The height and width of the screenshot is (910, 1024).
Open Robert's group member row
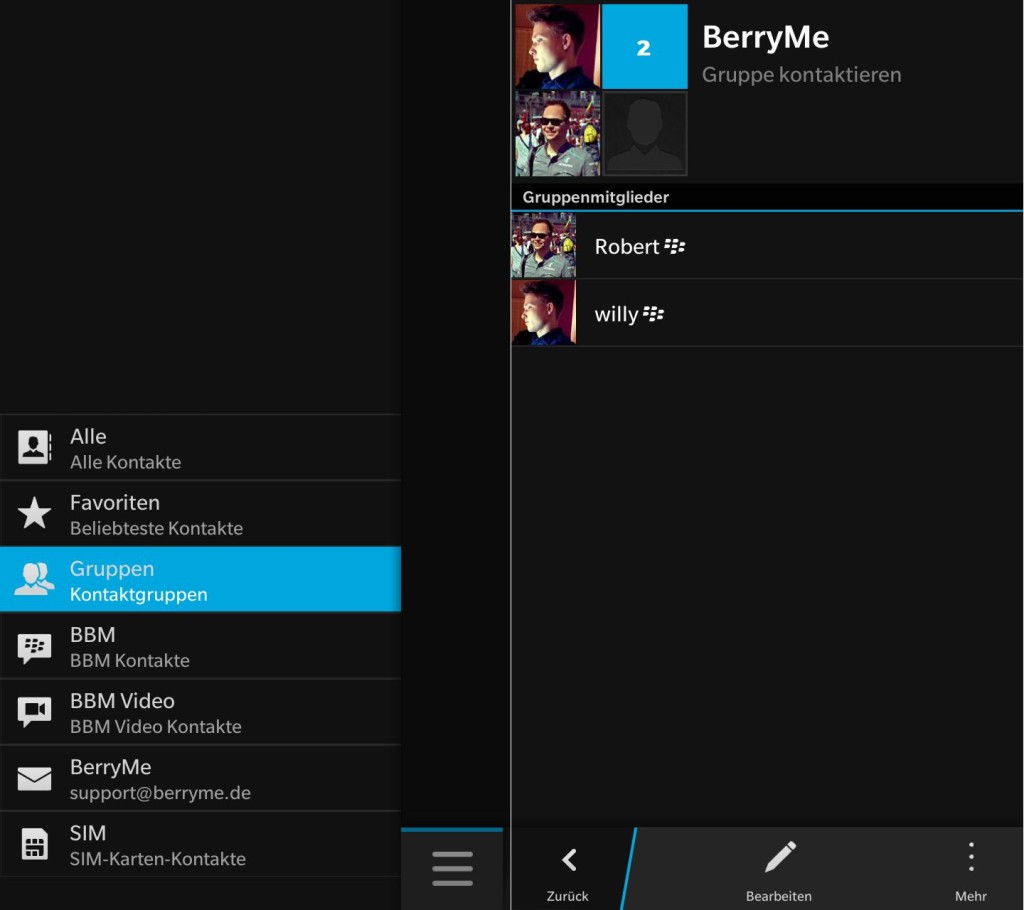pyautogui.click(x=767, y=246)
